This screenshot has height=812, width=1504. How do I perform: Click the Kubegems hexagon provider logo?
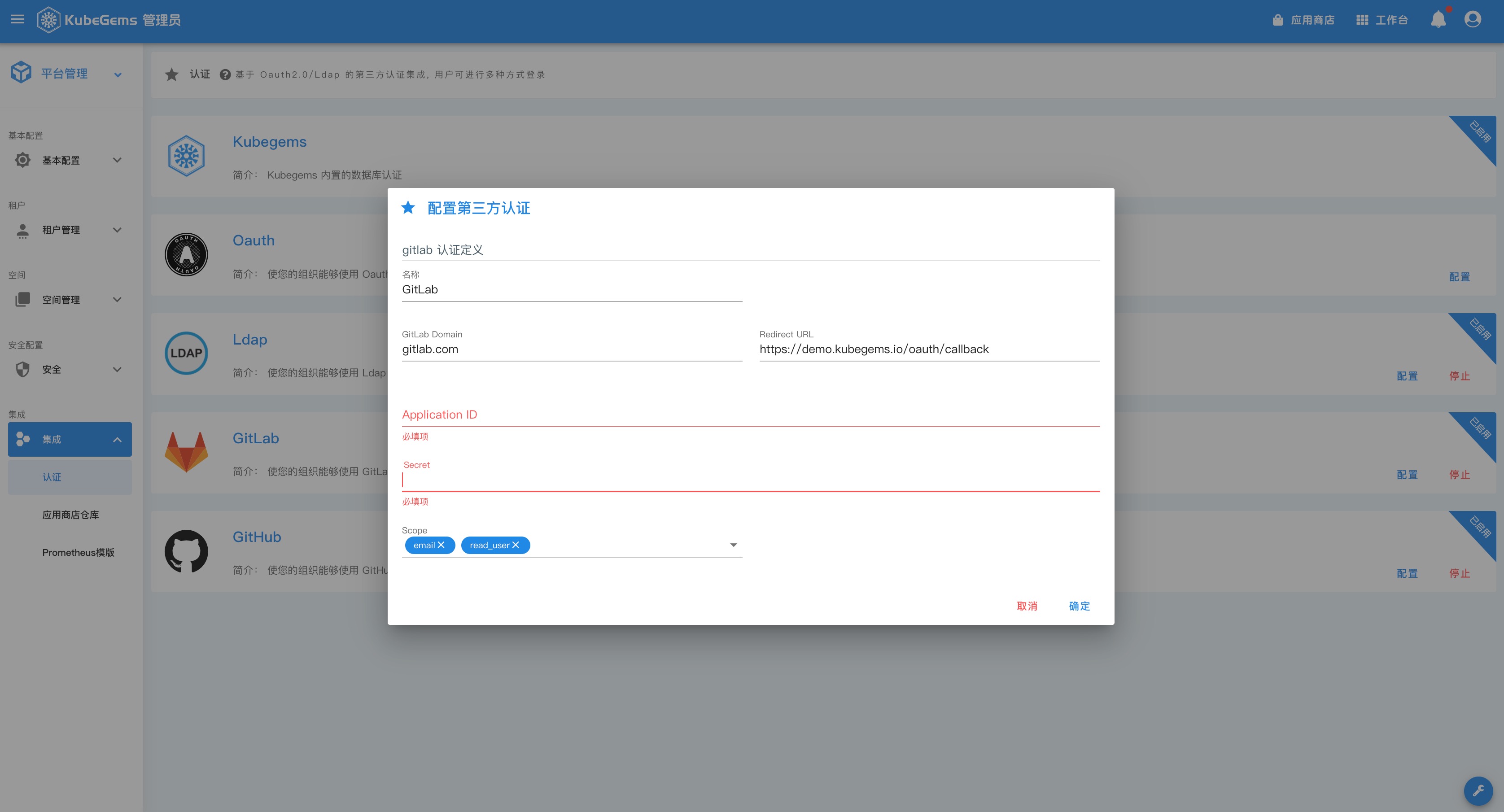click(186, 156)
